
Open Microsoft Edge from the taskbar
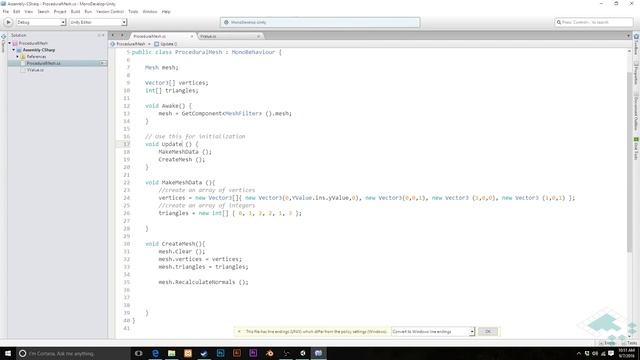(x=155, y=353)
